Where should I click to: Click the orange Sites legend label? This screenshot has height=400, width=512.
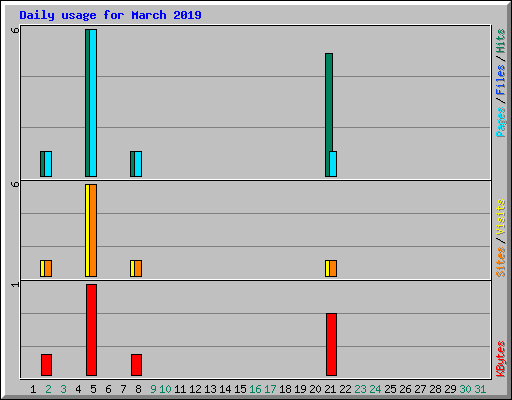click(501, 262)
